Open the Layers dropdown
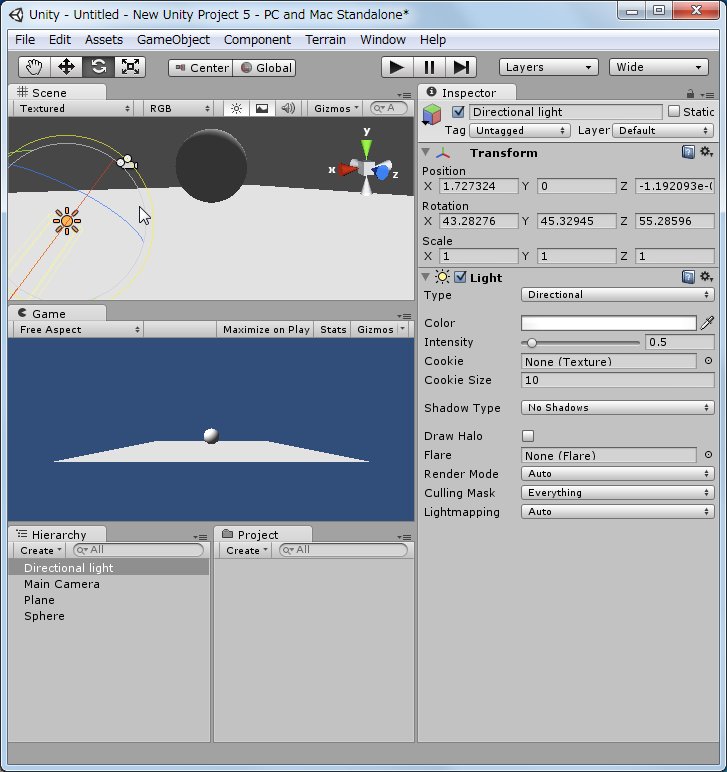Screen dimensions: 727x772 (x=548, y=67)
